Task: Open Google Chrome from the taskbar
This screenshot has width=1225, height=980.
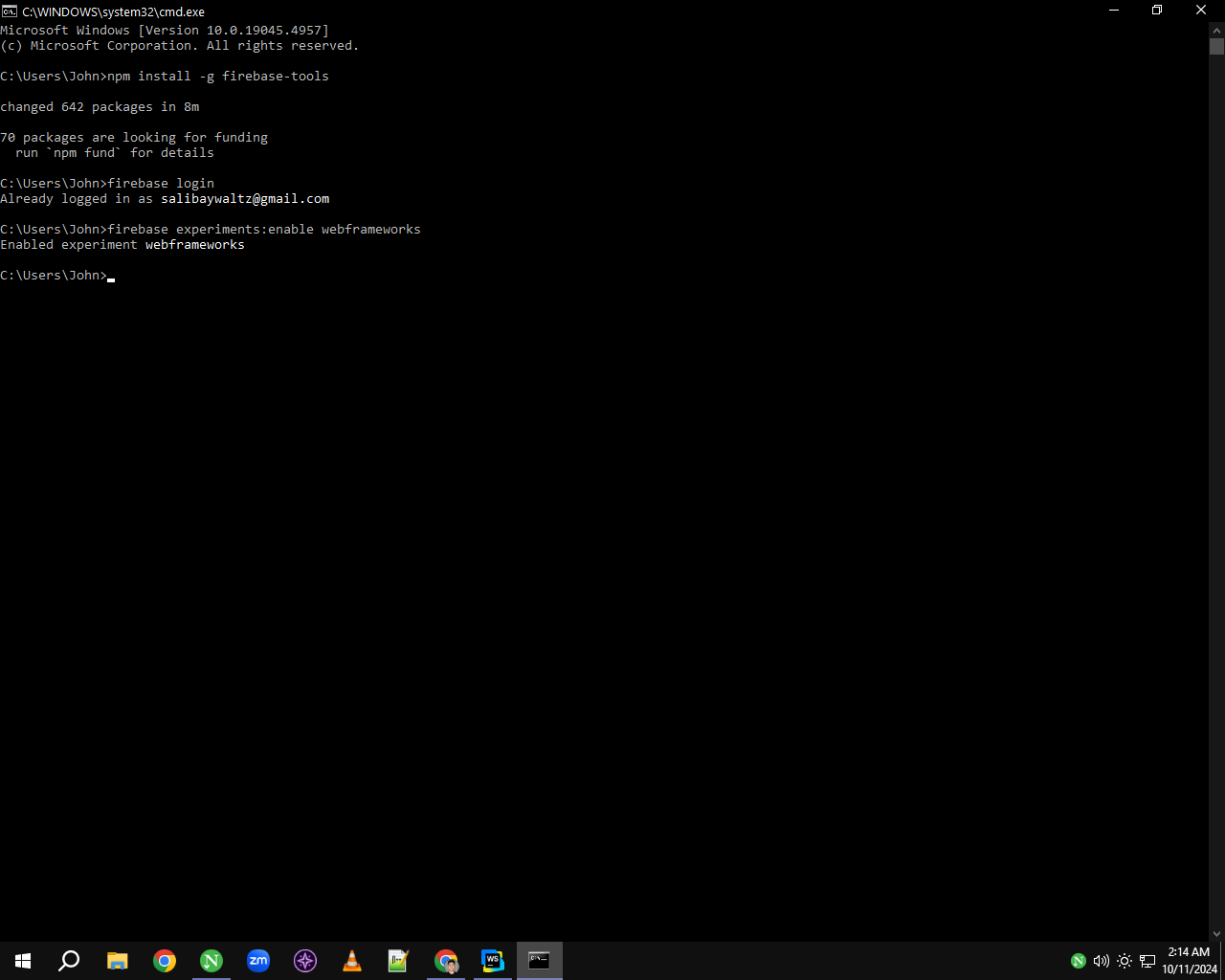Action: [165, 961]
